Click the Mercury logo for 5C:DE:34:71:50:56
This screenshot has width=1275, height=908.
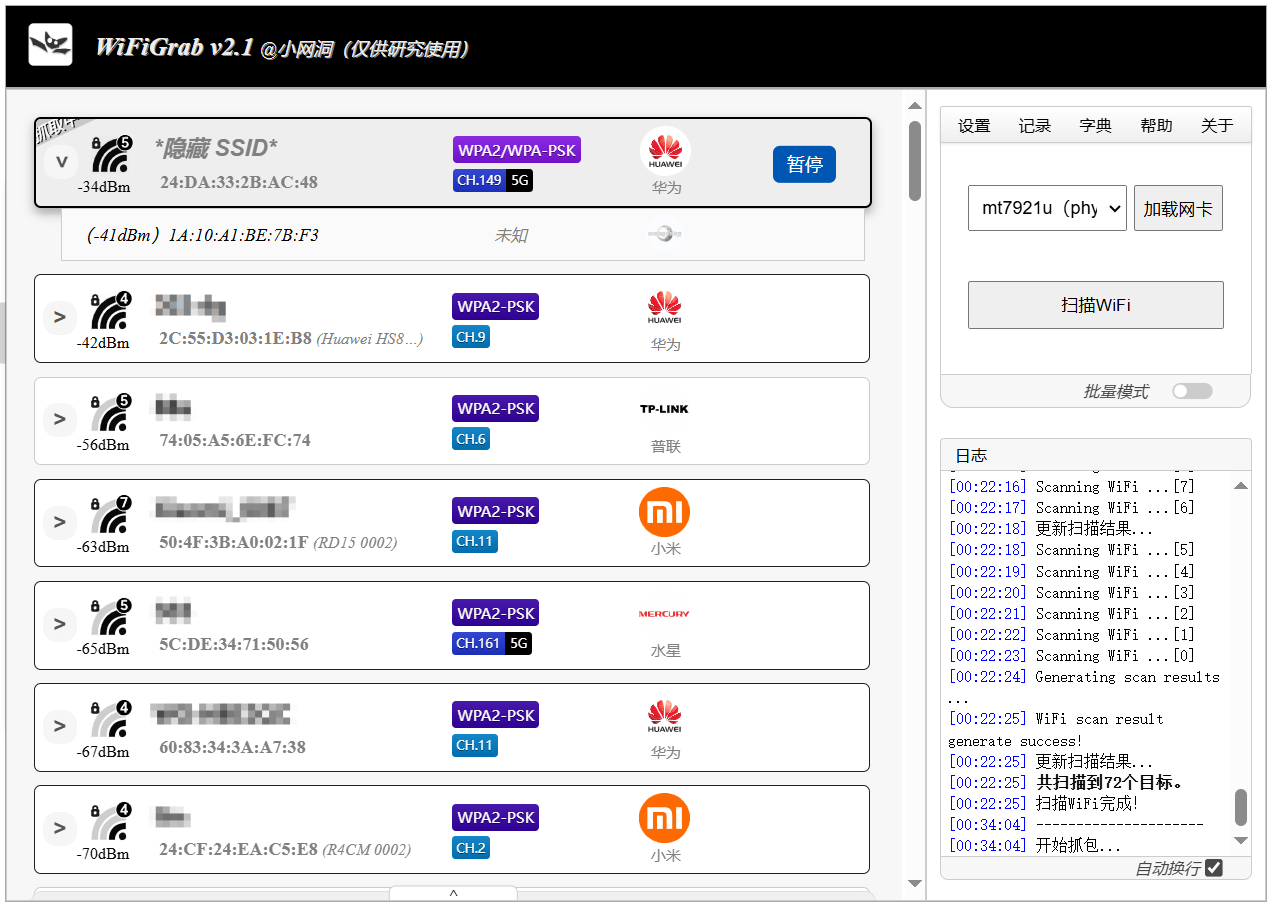[x=665, y=614]
